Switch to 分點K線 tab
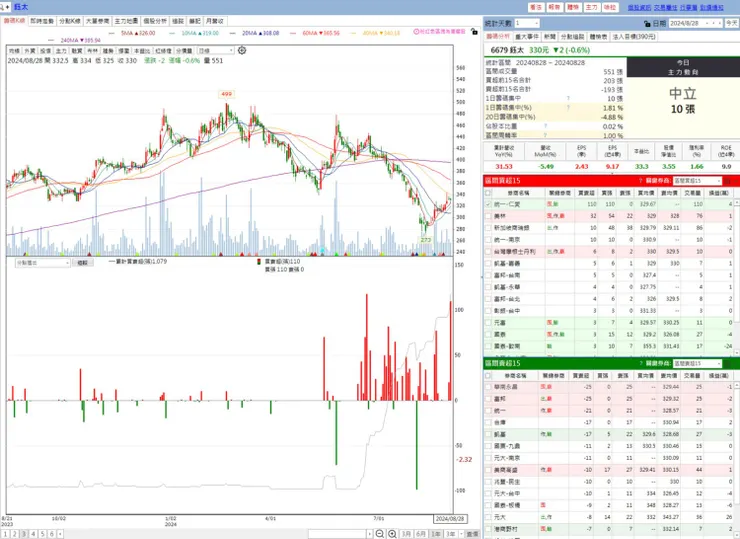Viewport: 740px width, 539px height. tap(69, 21)
